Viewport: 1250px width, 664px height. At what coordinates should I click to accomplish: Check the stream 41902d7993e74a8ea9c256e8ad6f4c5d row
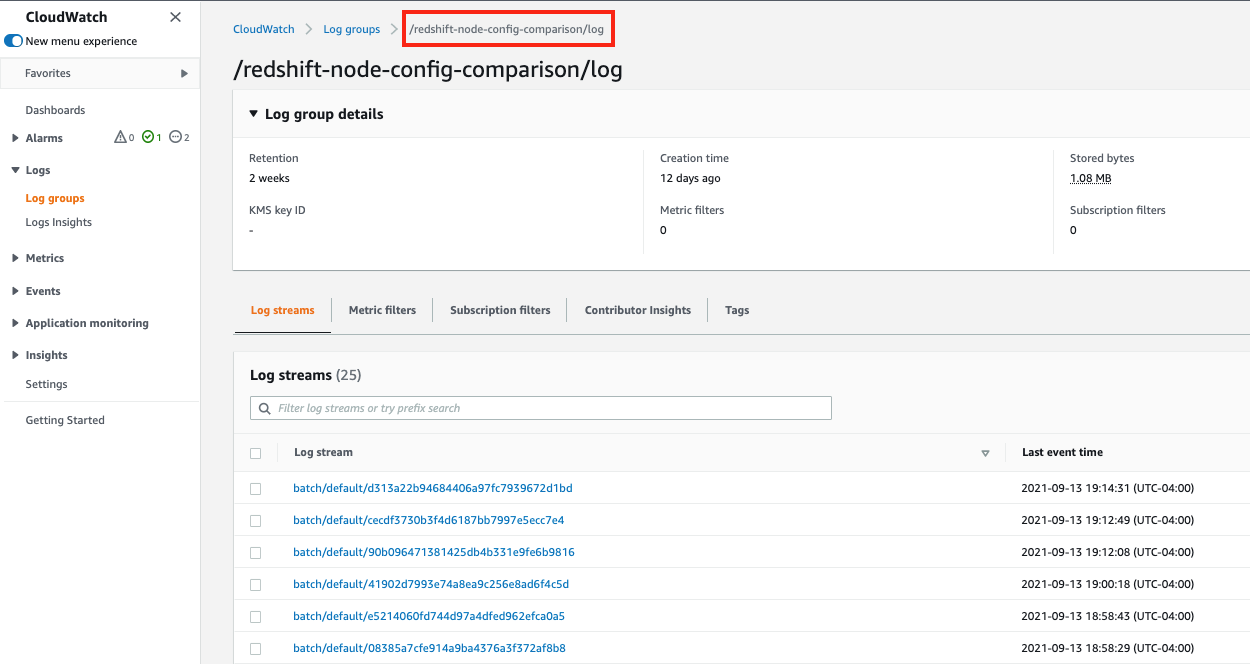tap(255, 585)
